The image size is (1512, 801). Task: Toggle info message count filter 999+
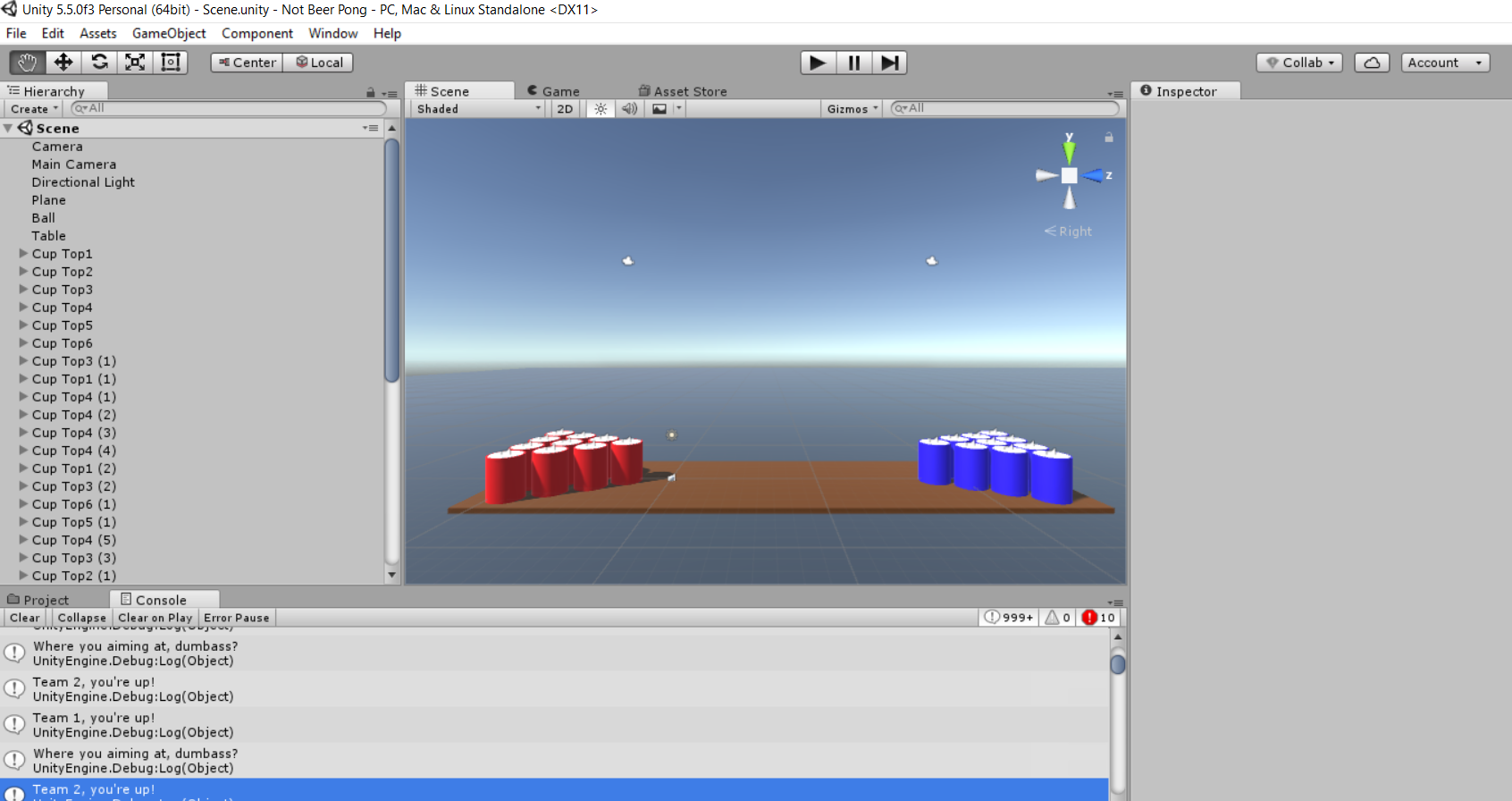pos(1009,618)
